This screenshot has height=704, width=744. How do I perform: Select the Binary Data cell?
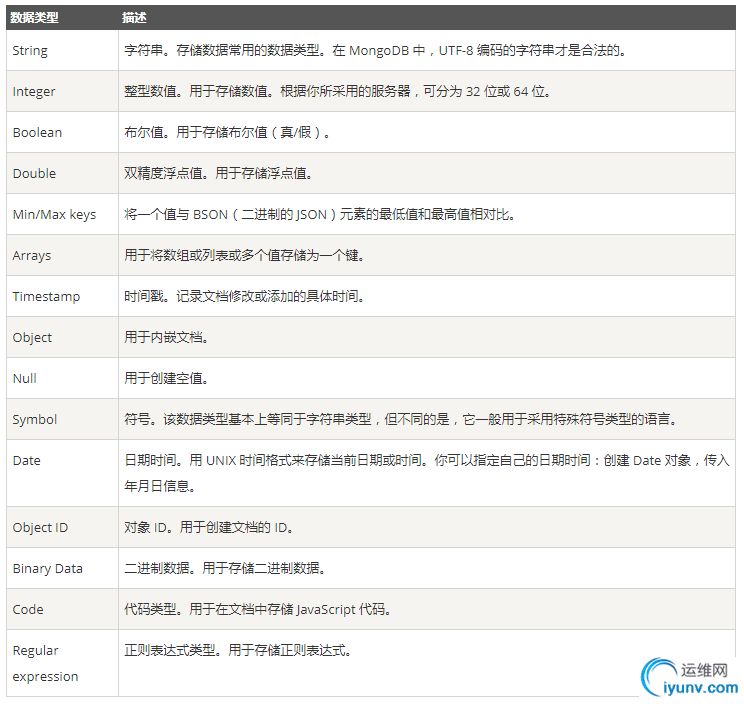pyautogui.click(x=62, y=568)
